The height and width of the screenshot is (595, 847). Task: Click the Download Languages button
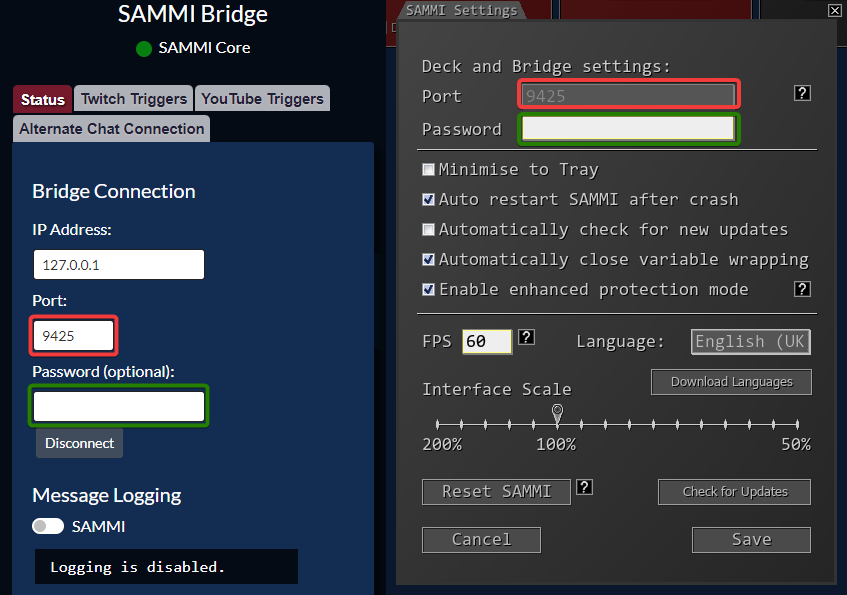(731, 382)
